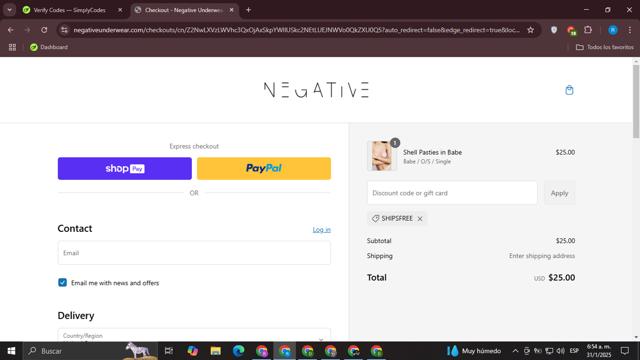Click the Enter shipping address text
Image resolution: width=640 pixels, height=360 pixels.
tap(542, 256)
